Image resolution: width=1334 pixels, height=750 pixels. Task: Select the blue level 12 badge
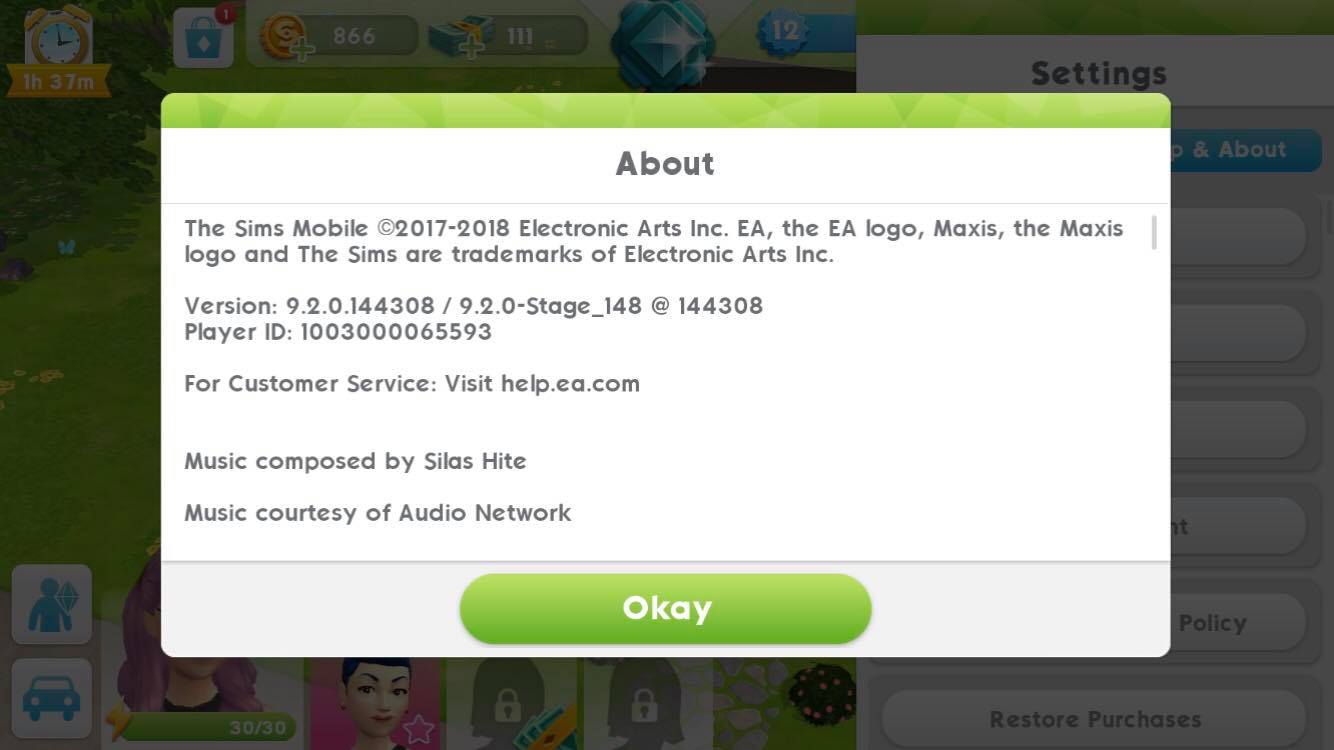[x=785, y=30]
